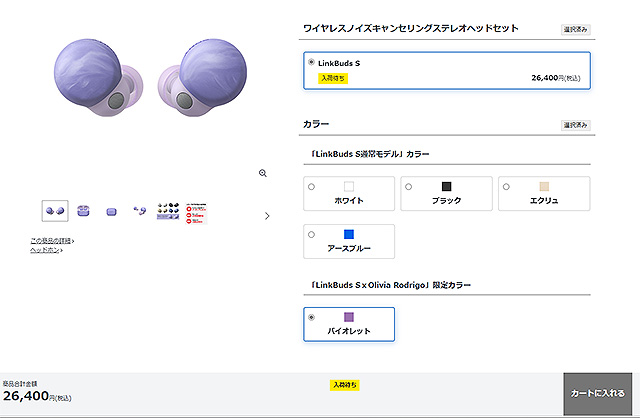Click the ワイヤレスノイズキャンセリングステレオヘッドセット heading
The width and height of the screenshot is (640, 418).
[411, 28]
